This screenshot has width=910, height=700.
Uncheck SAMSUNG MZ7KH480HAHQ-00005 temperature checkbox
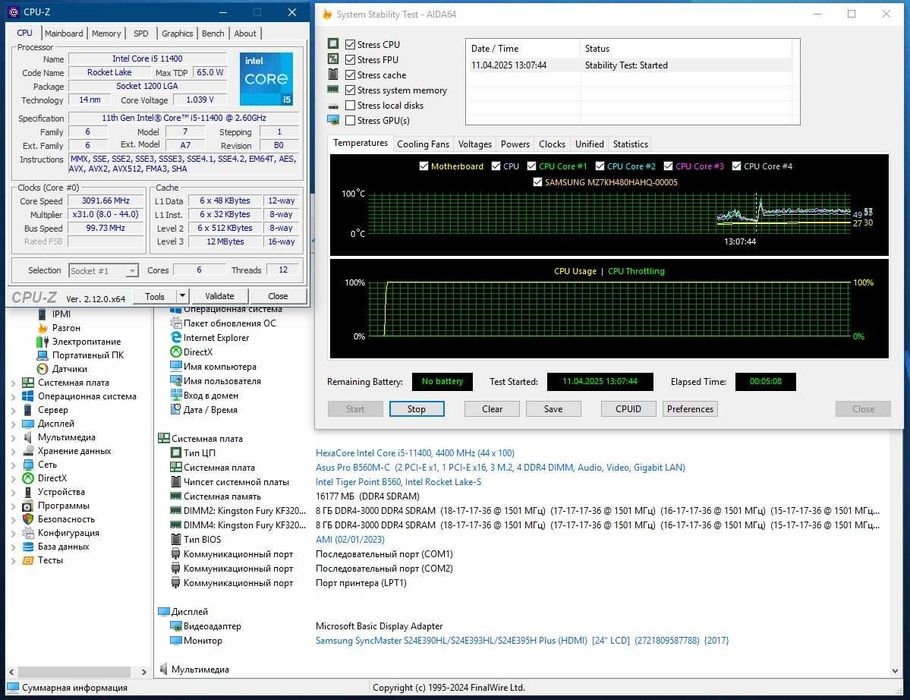pos(537,182)
